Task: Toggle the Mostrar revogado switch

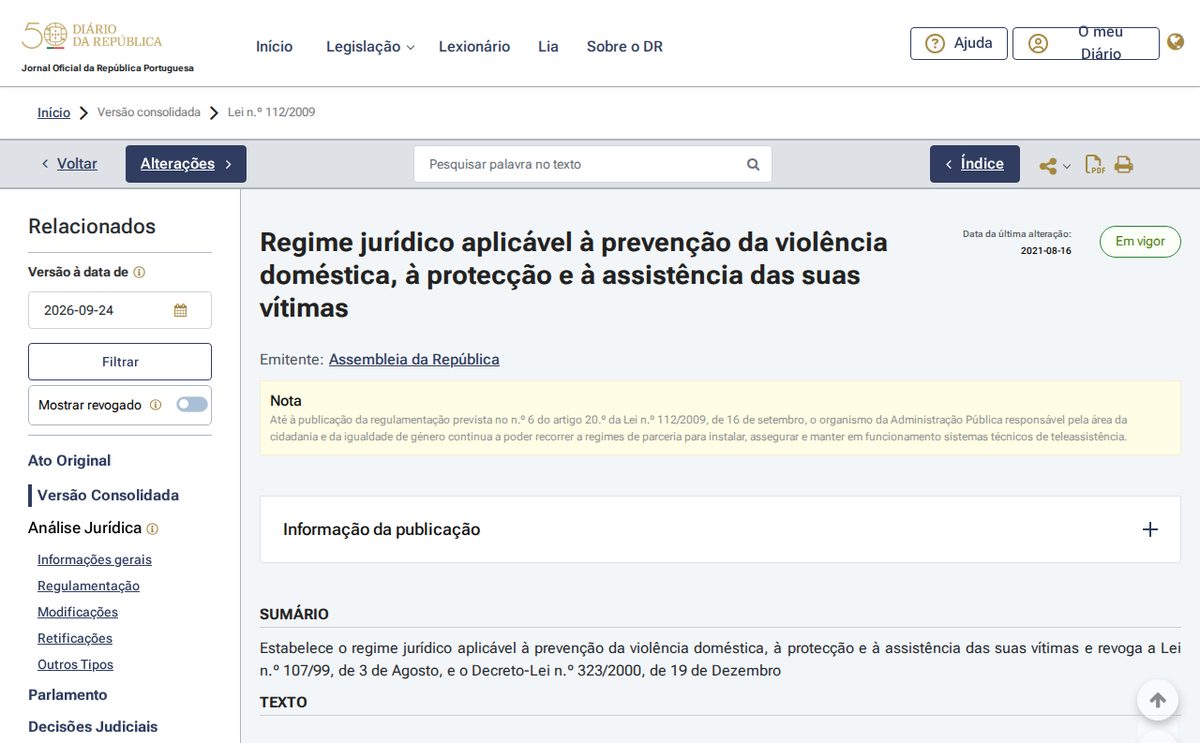Action: 192,405
